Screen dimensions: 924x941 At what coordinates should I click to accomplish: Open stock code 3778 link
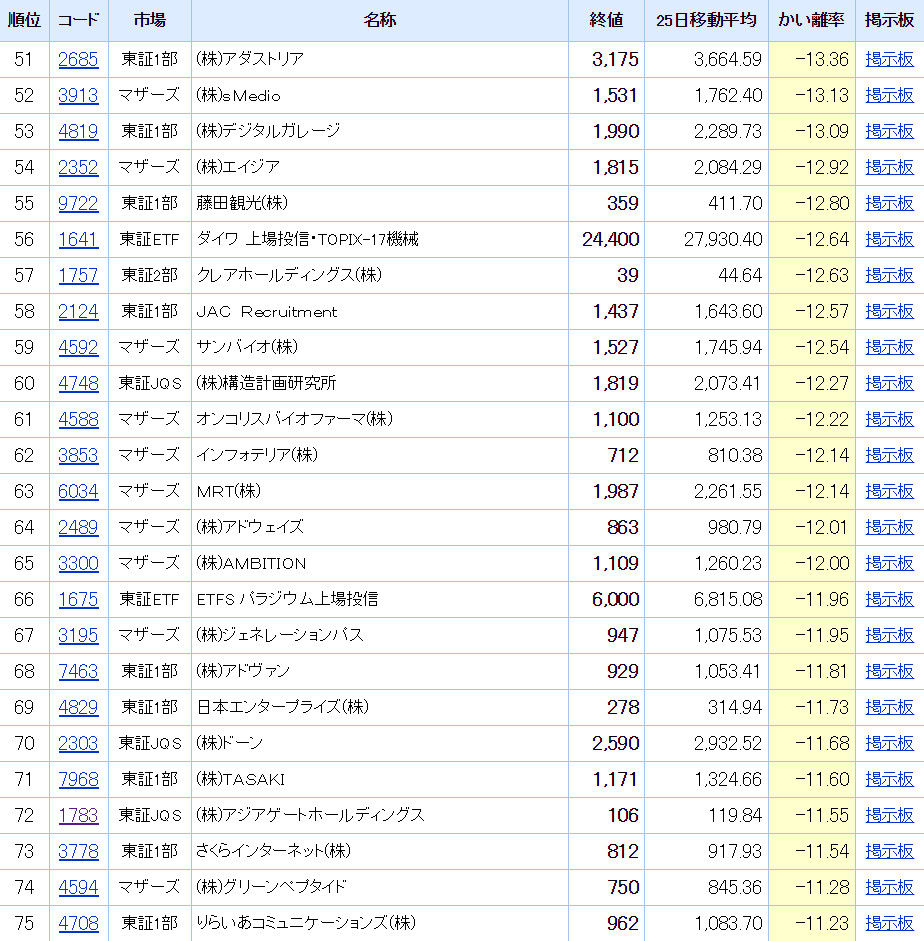coord(78,852)
